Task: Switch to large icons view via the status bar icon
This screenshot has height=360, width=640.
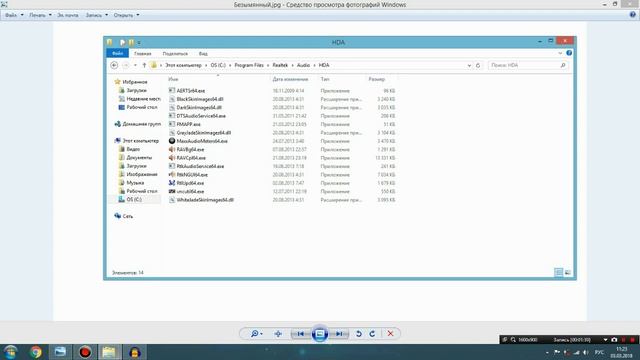Action: tap(567, 272)
